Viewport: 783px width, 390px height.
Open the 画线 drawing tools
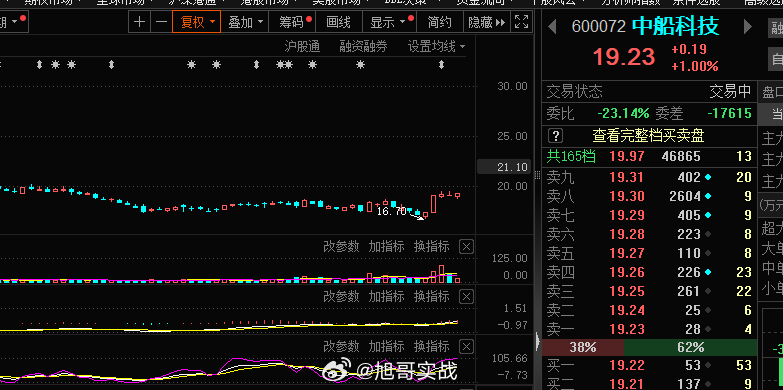point(338,22)
